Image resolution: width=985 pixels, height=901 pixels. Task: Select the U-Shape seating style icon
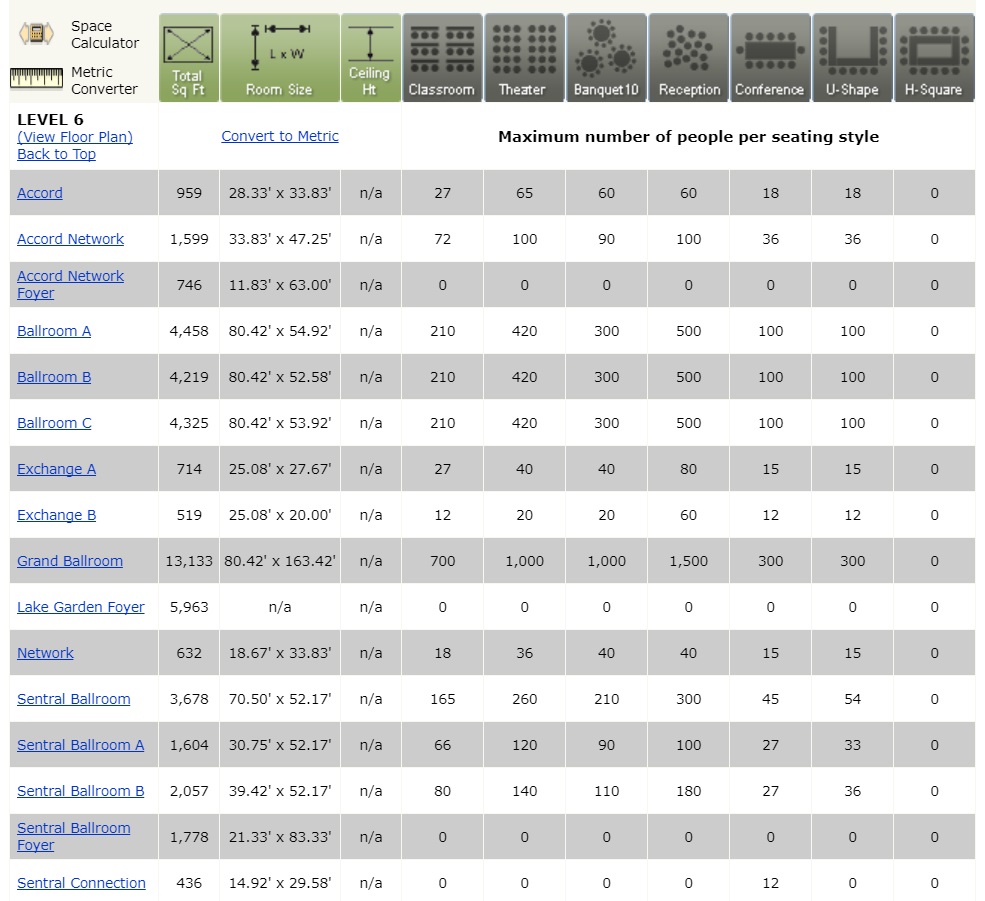click(x=852, y=58)
